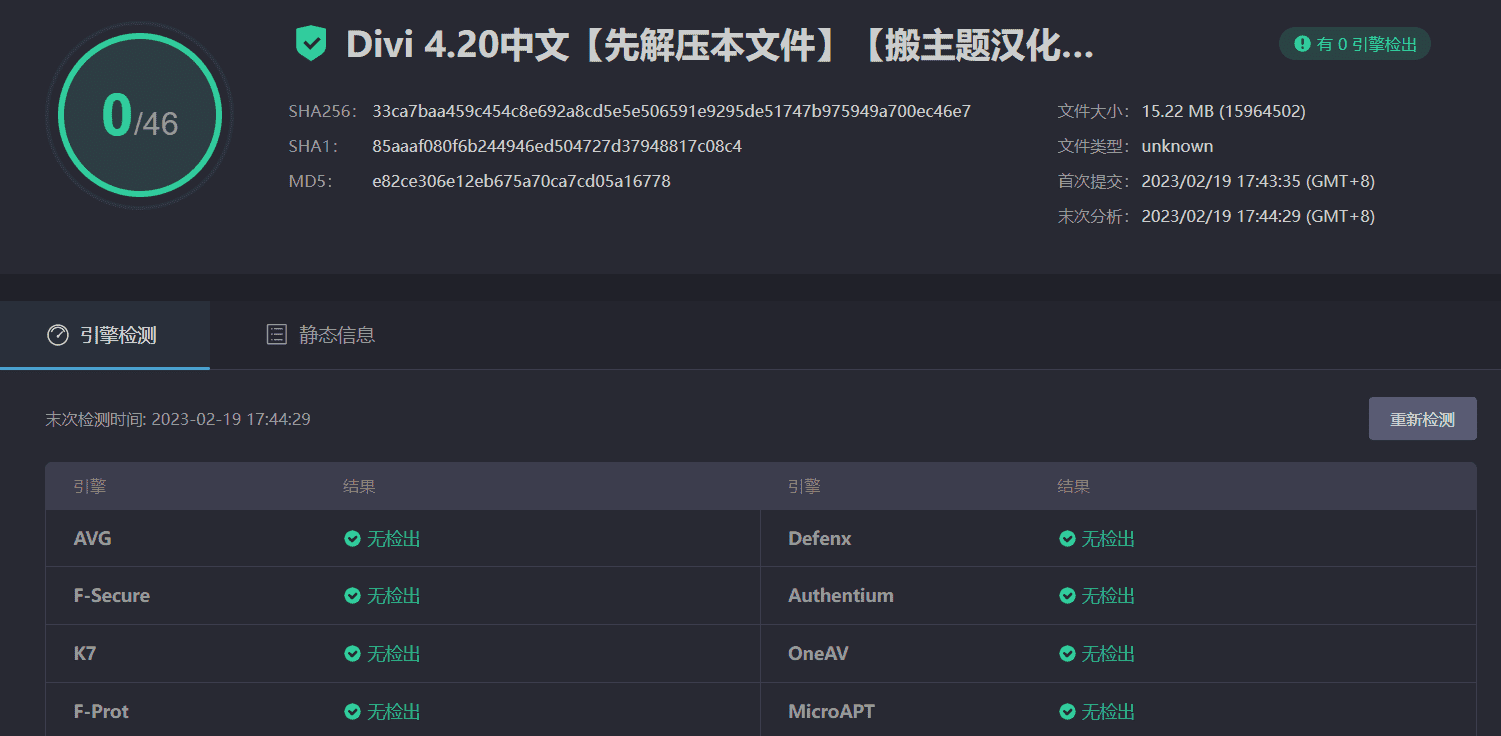
Task: Click the K7 engine name
Action: [85, 654]
